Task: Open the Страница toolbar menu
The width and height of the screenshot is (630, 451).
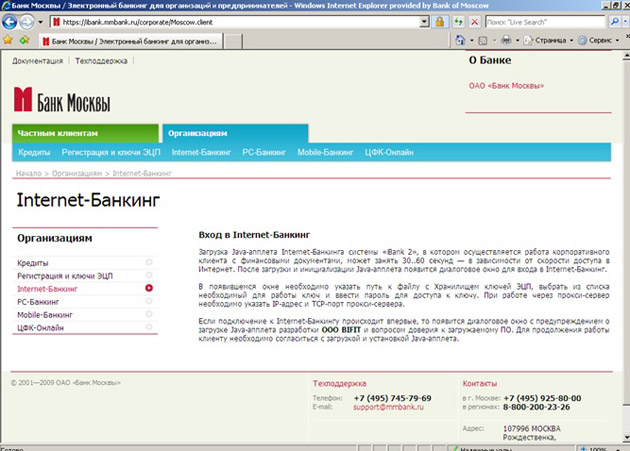Action: [548, 41]
